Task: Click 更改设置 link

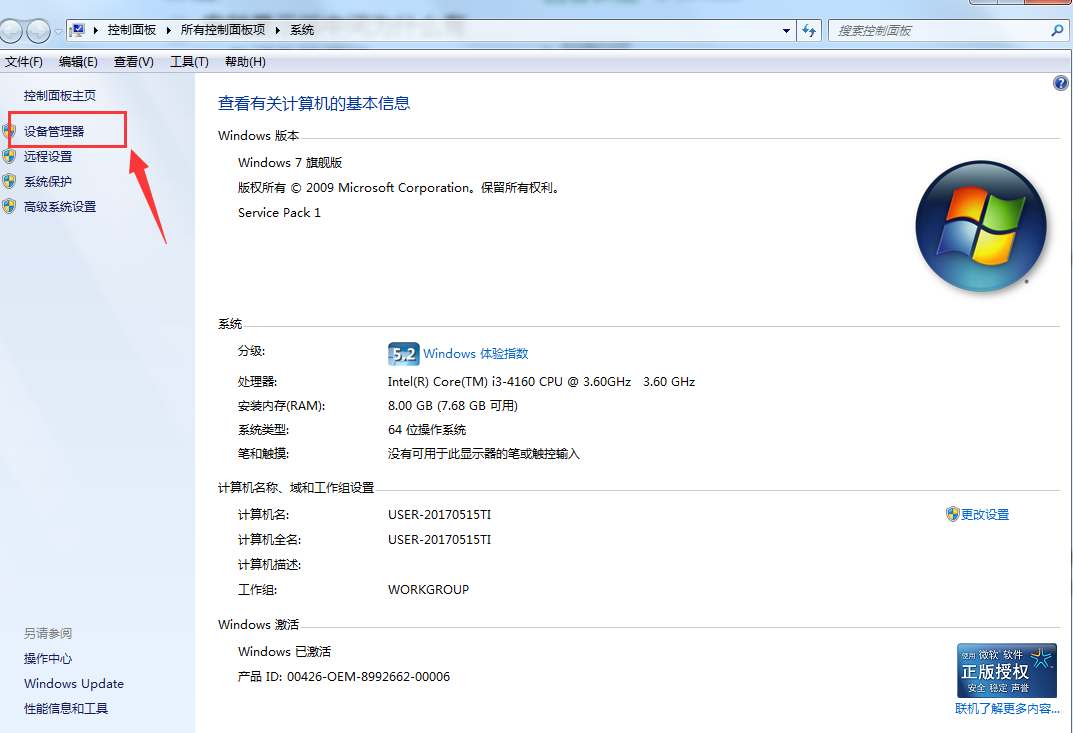Action: 985,515
